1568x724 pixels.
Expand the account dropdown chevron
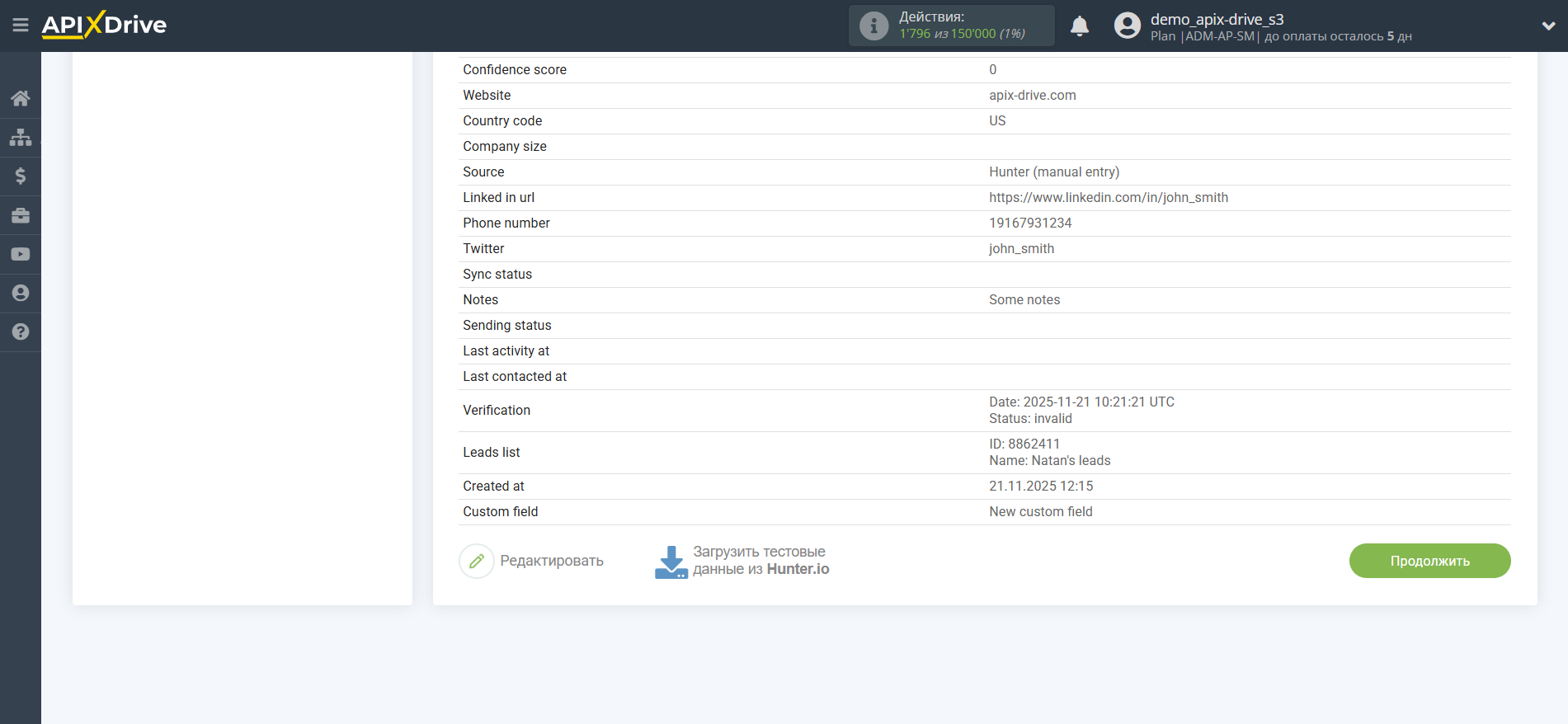[x=1548, y=26]
